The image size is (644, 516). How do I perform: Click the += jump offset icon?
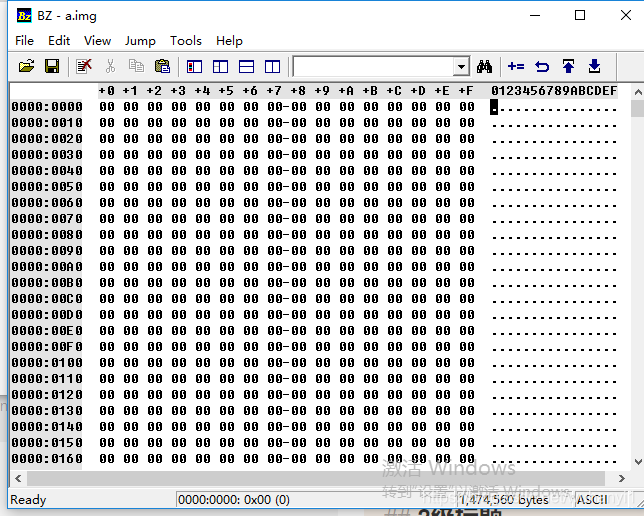(x=516, y=66)
